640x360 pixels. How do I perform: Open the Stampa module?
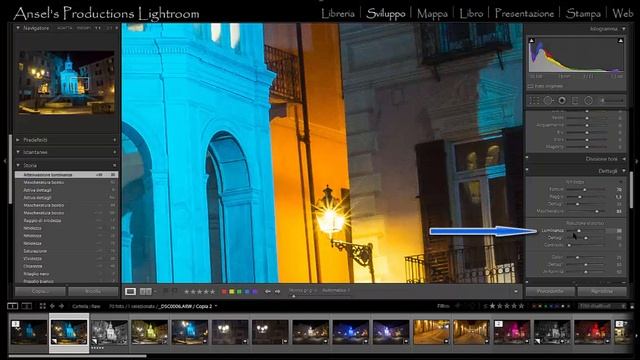pos(583,13)
